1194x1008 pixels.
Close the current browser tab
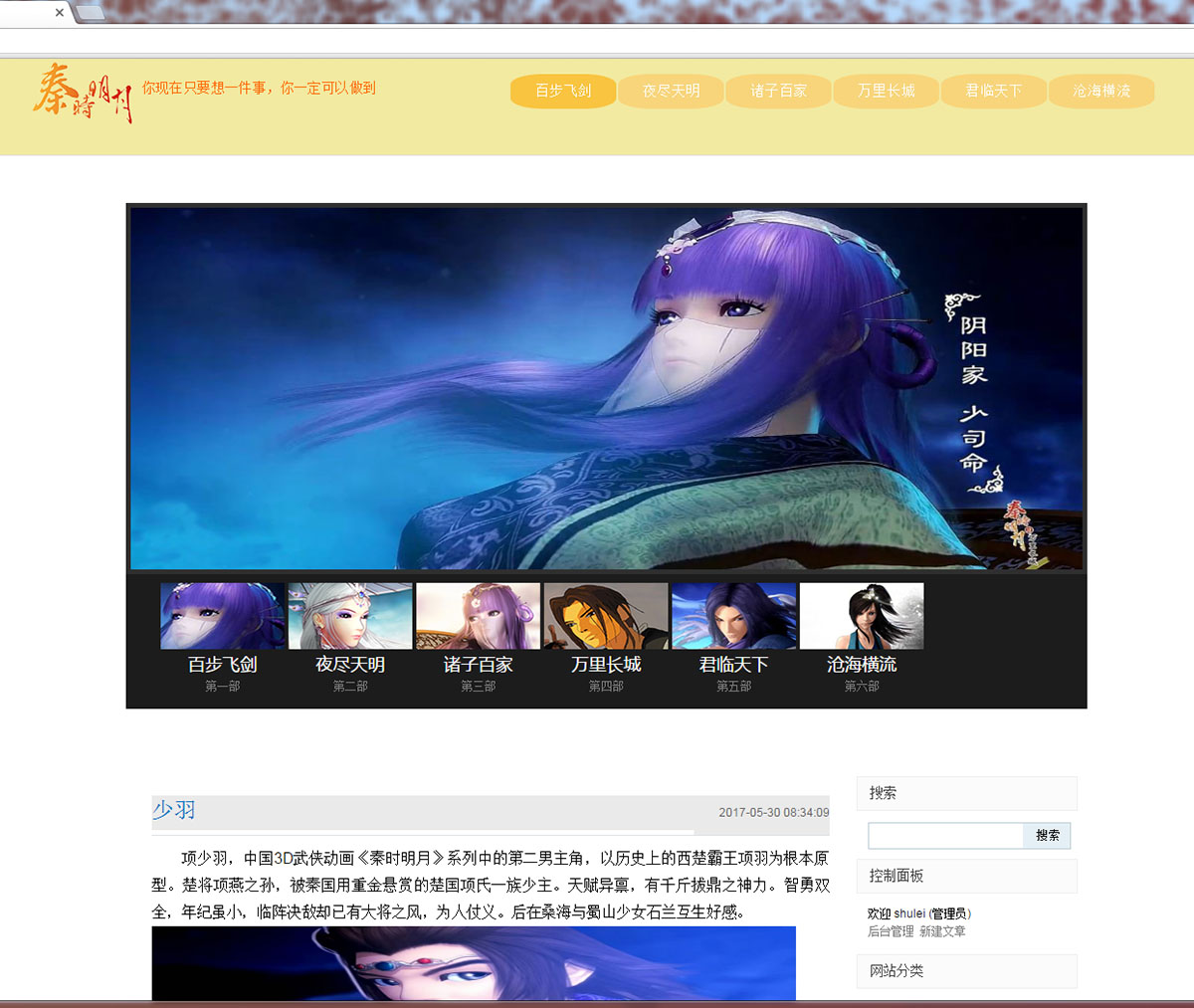point(60,13)
